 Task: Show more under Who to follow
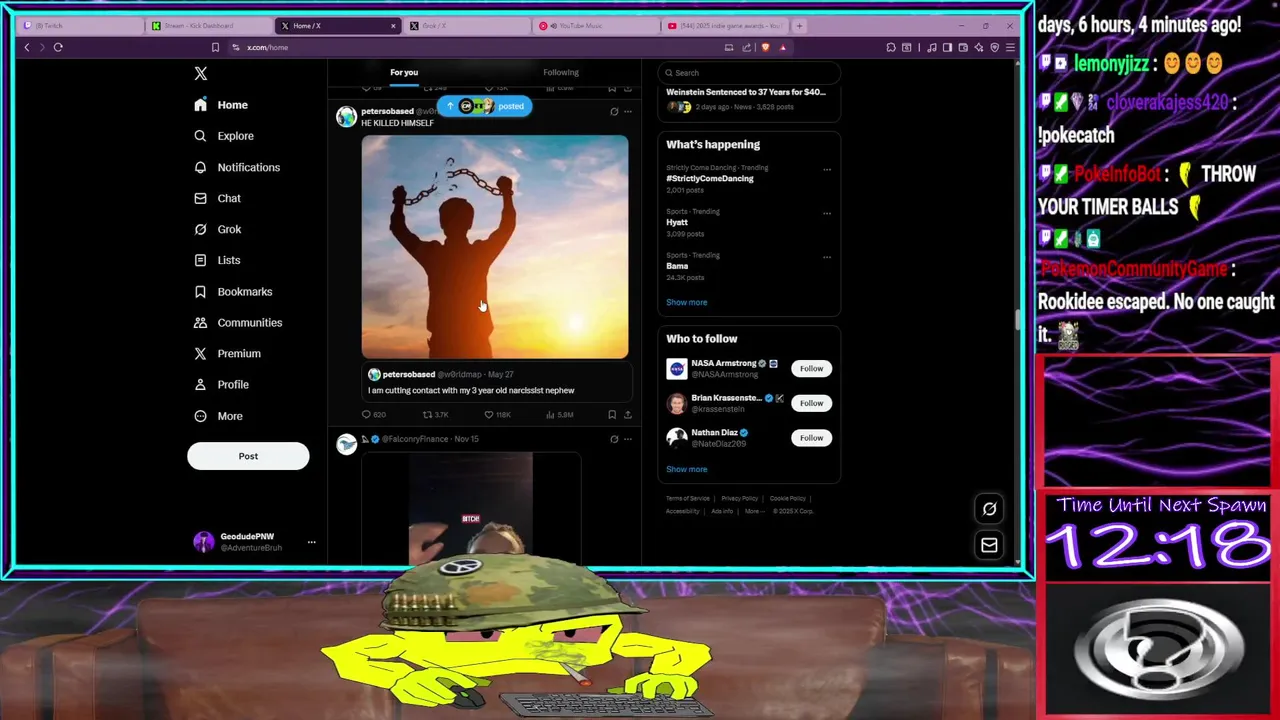click(x=687, y=469)
